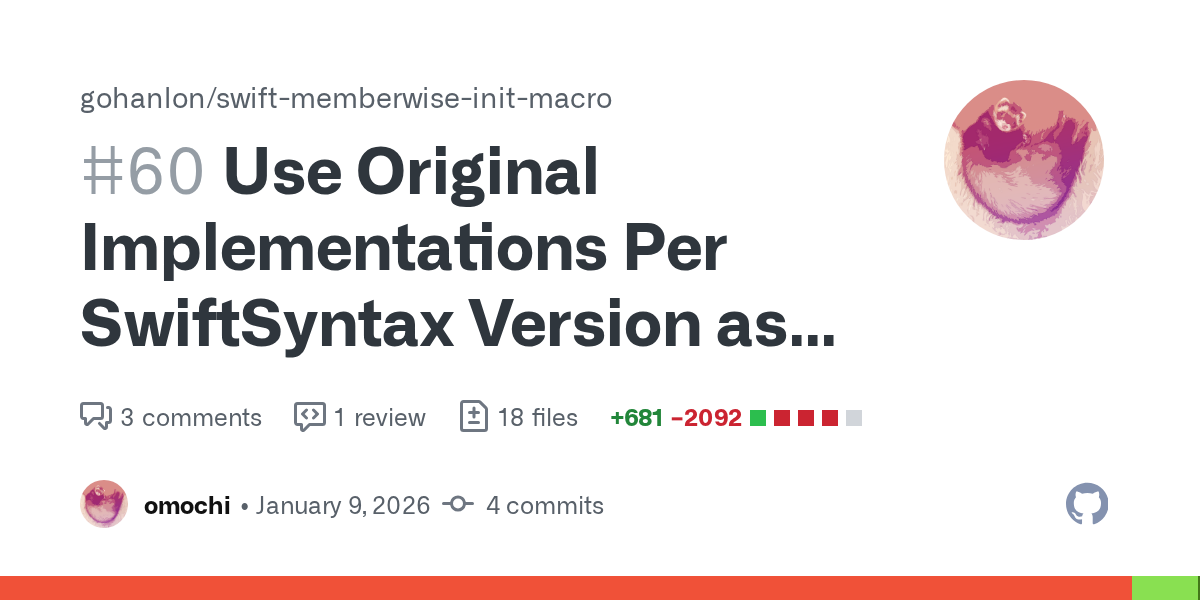Click the #60 pull request number

point(143,172)
